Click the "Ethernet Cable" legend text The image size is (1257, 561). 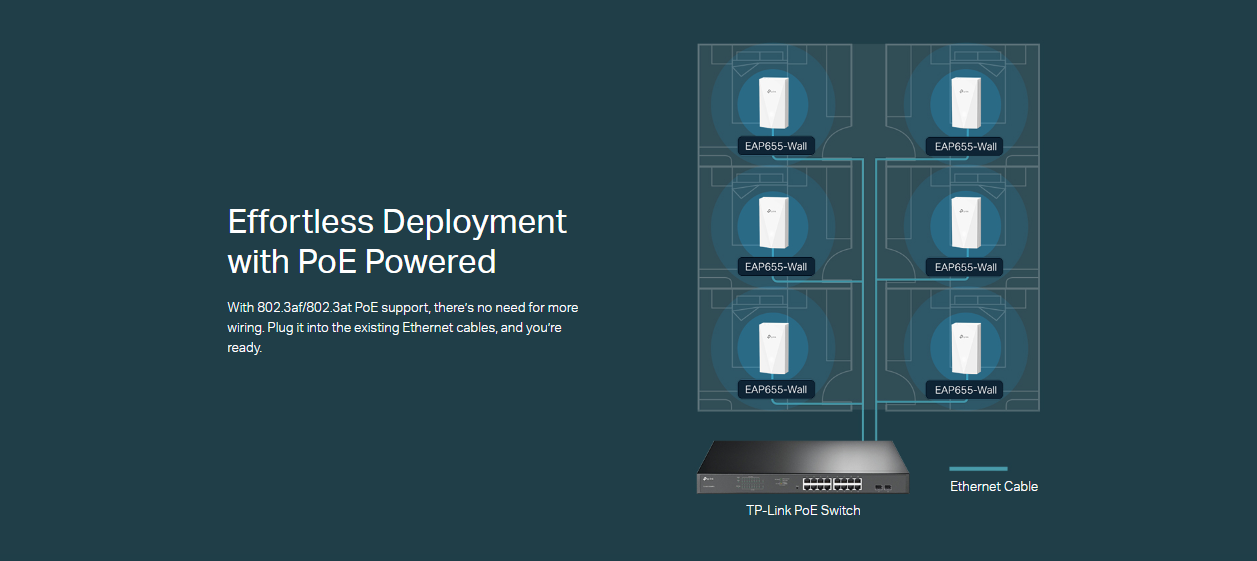click(x=994, y=487)
